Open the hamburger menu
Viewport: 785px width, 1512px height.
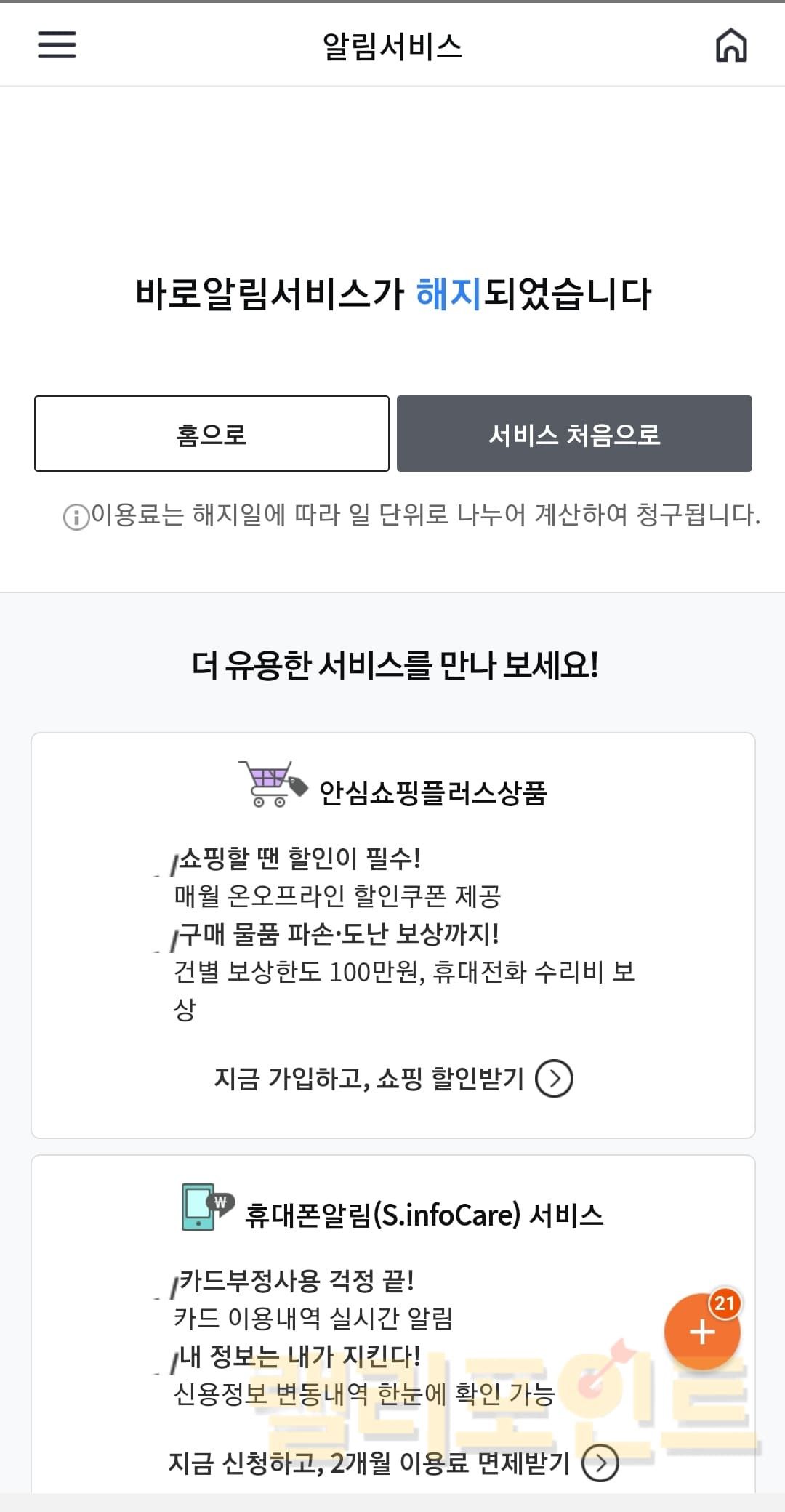57,44
